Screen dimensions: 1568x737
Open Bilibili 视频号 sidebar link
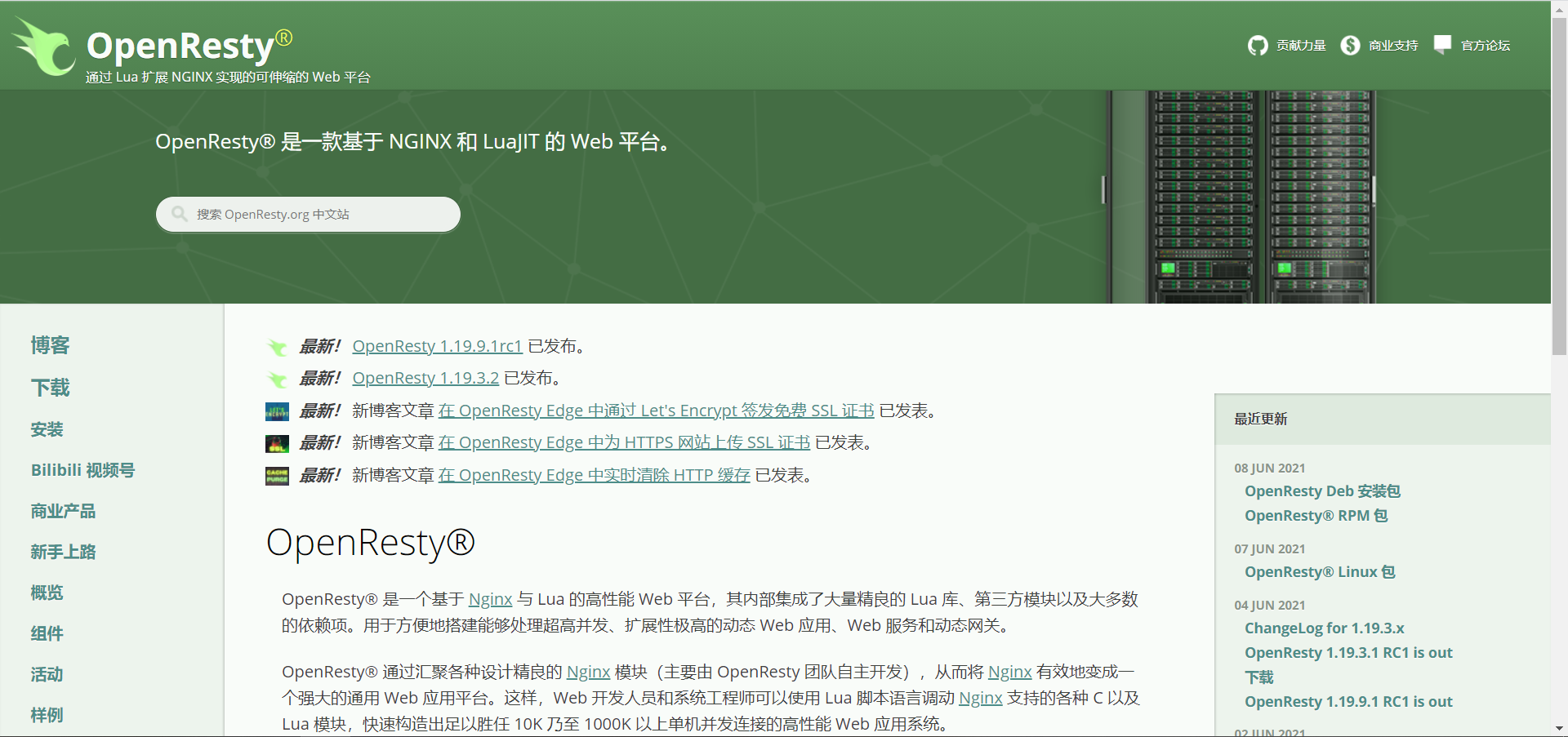[x=82, y=470]
